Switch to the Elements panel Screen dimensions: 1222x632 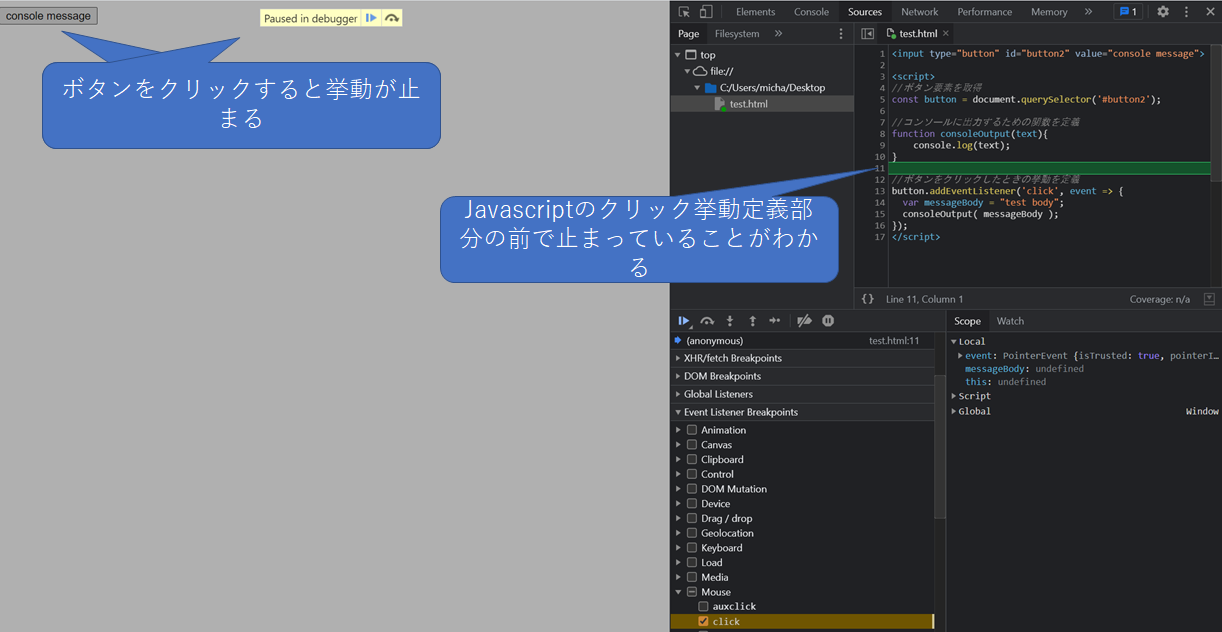pos(755,12)
